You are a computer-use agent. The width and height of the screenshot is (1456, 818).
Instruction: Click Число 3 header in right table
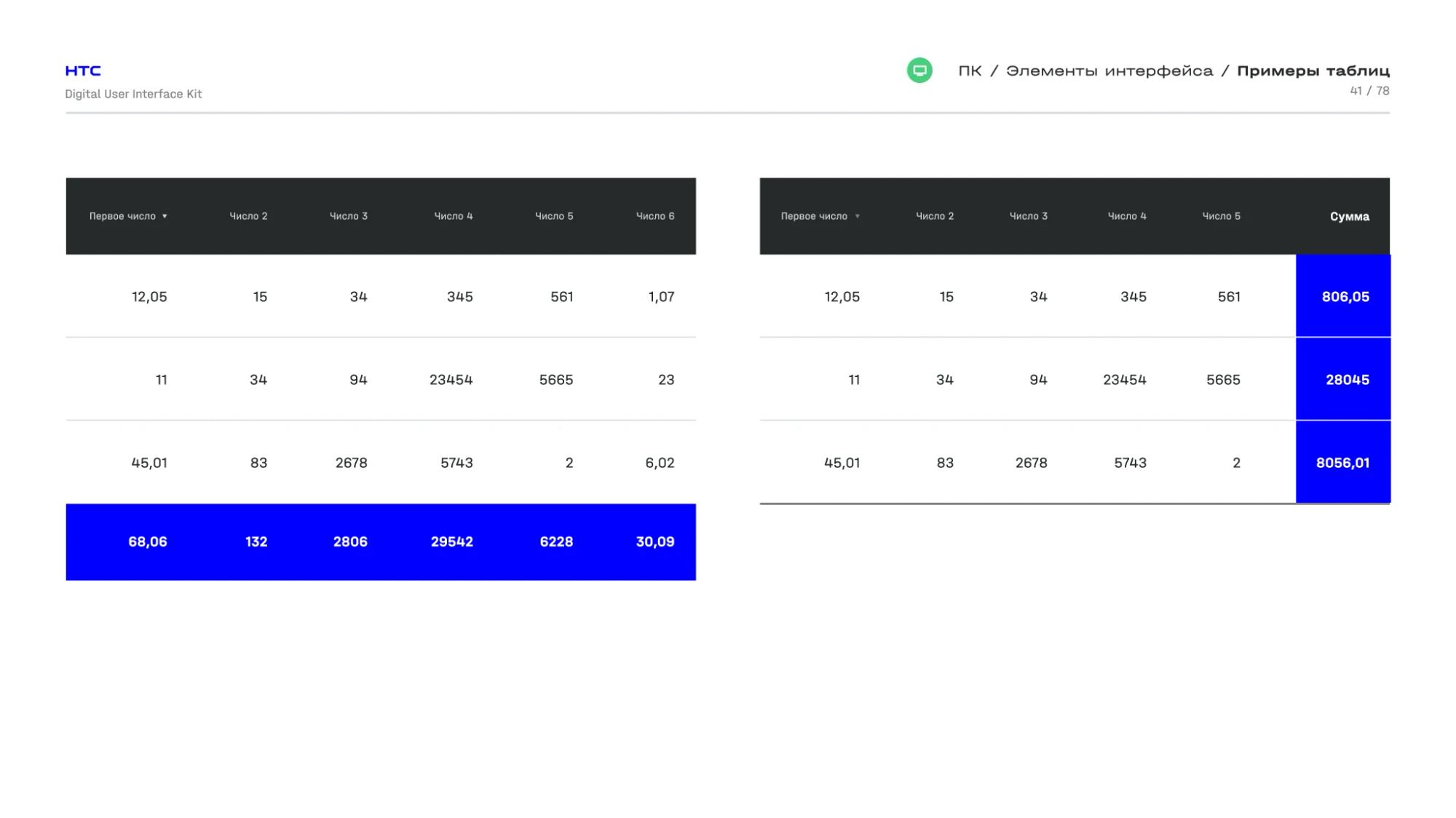click(1029, 216)
